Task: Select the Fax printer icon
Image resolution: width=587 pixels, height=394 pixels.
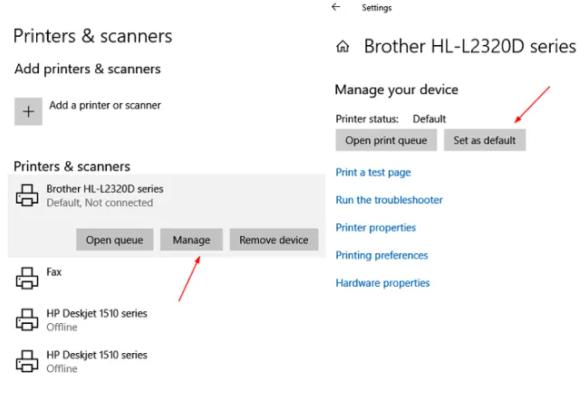Action: click(27, 278)
